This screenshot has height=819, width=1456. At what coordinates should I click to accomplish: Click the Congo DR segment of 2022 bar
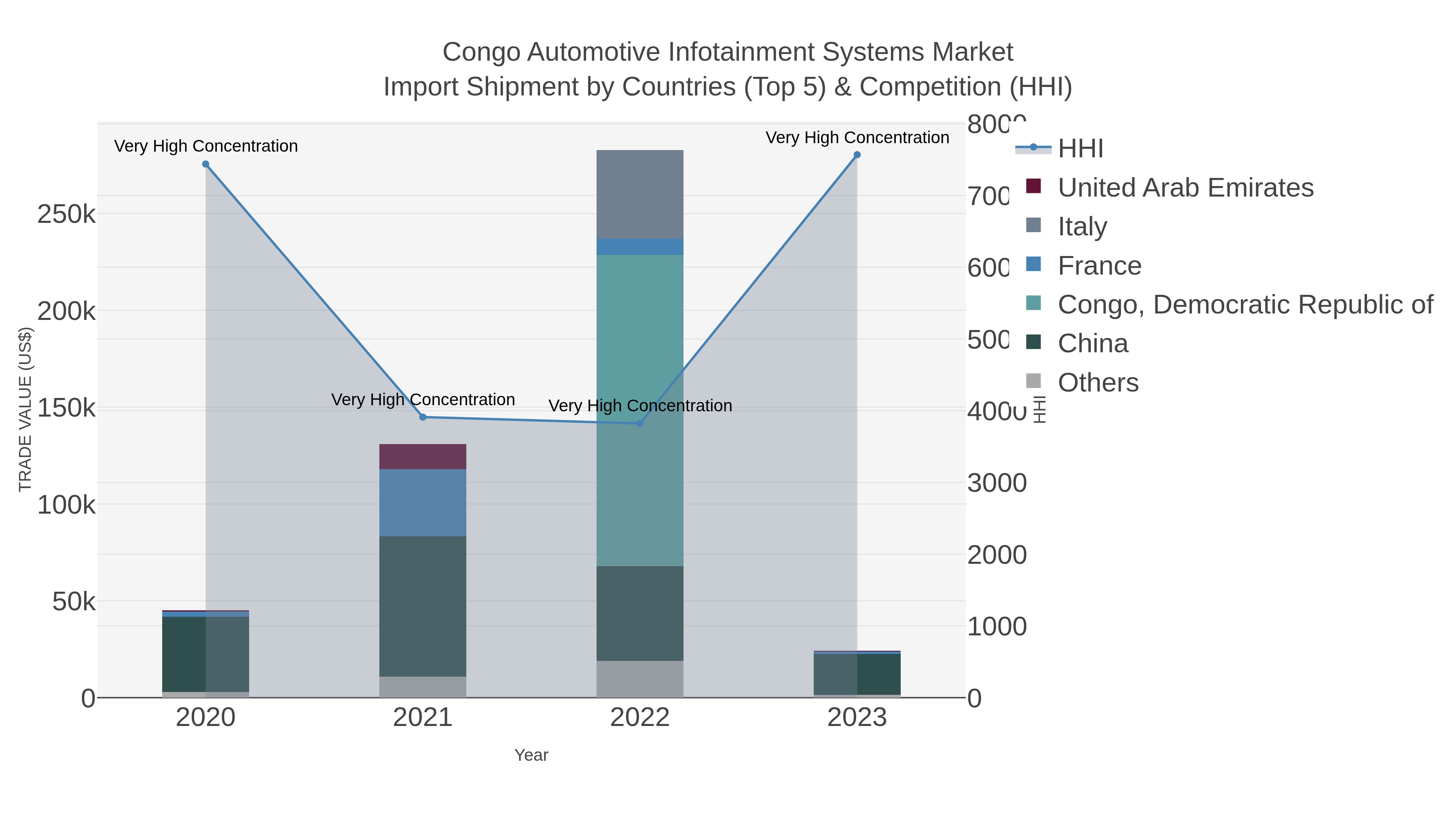pos(640,411)
